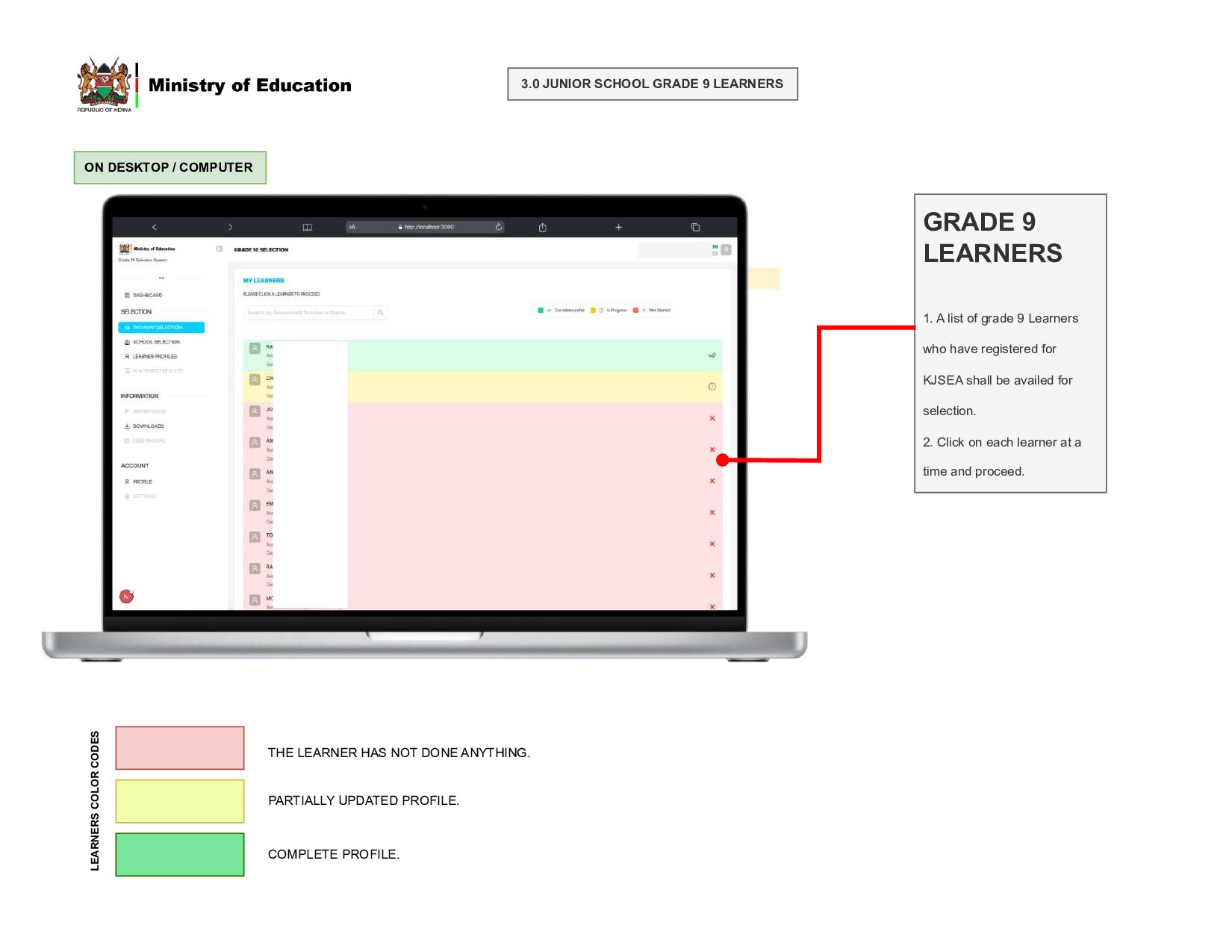Open Profile under Account
Image resolution: width=1232 pixels, height=952 pixels.
pos(138,482)
